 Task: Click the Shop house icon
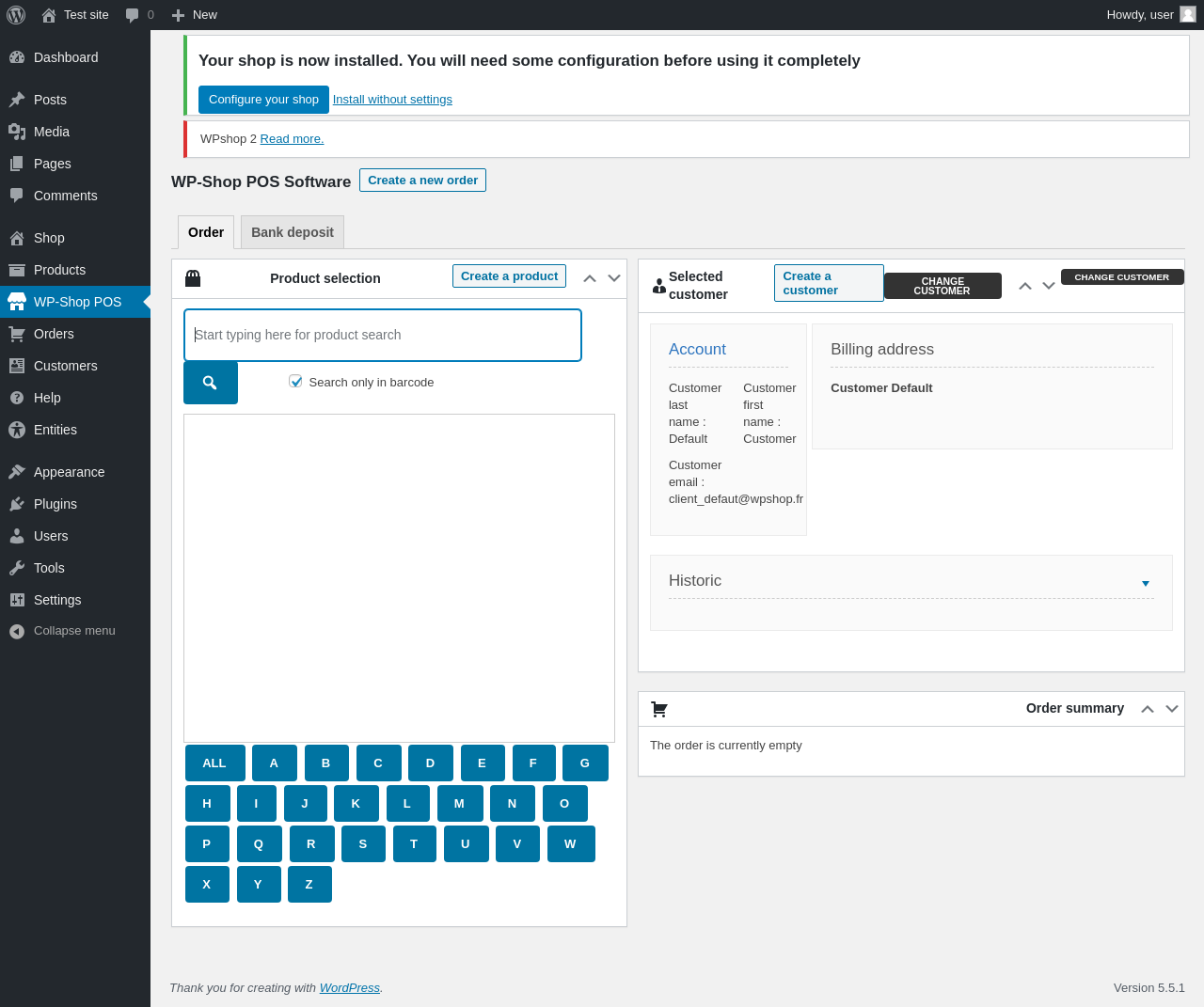[x=17, y=238]
